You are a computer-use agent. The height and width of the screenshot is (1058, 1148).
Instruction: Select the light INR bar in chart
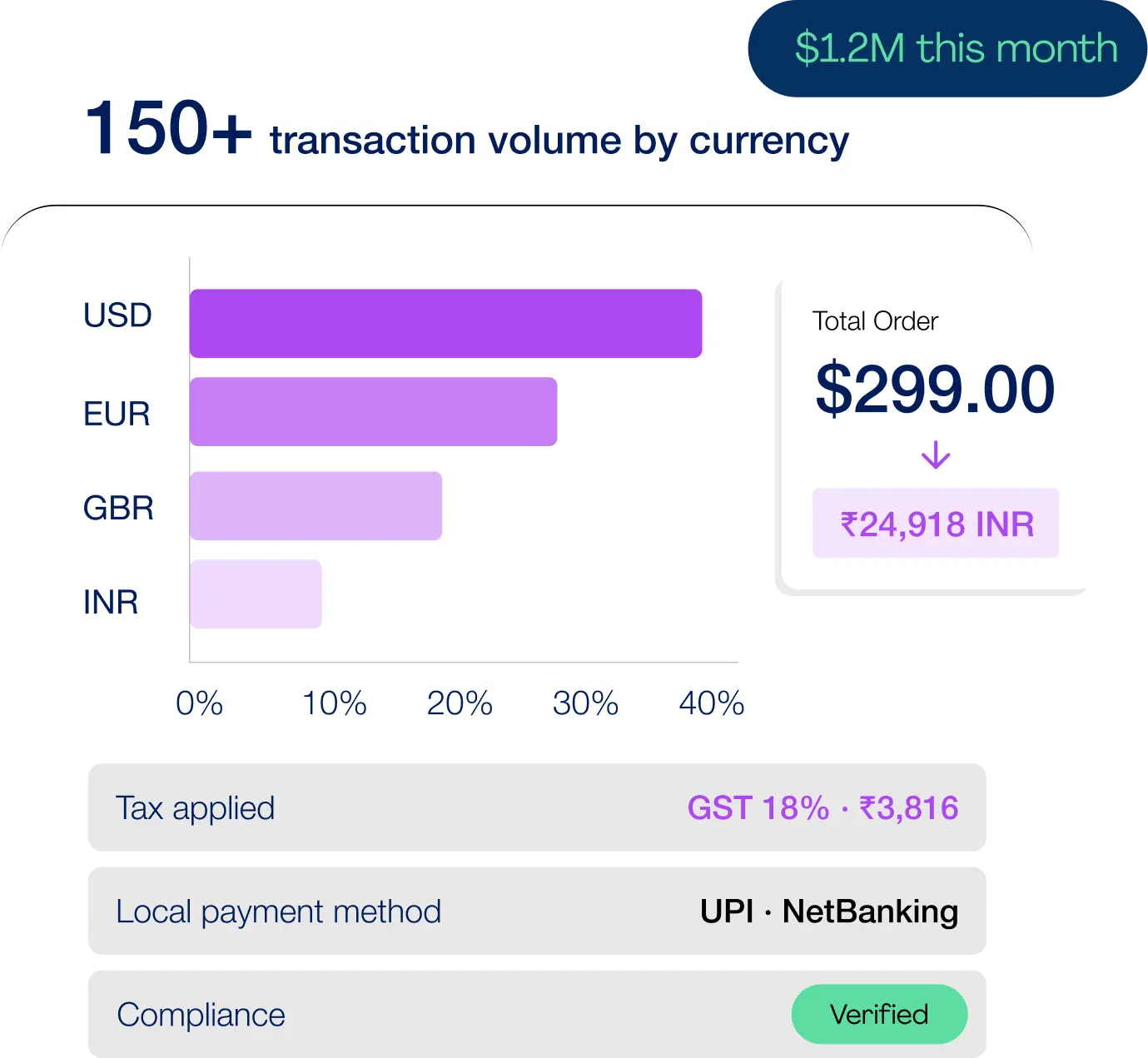(x=256, y=594)
